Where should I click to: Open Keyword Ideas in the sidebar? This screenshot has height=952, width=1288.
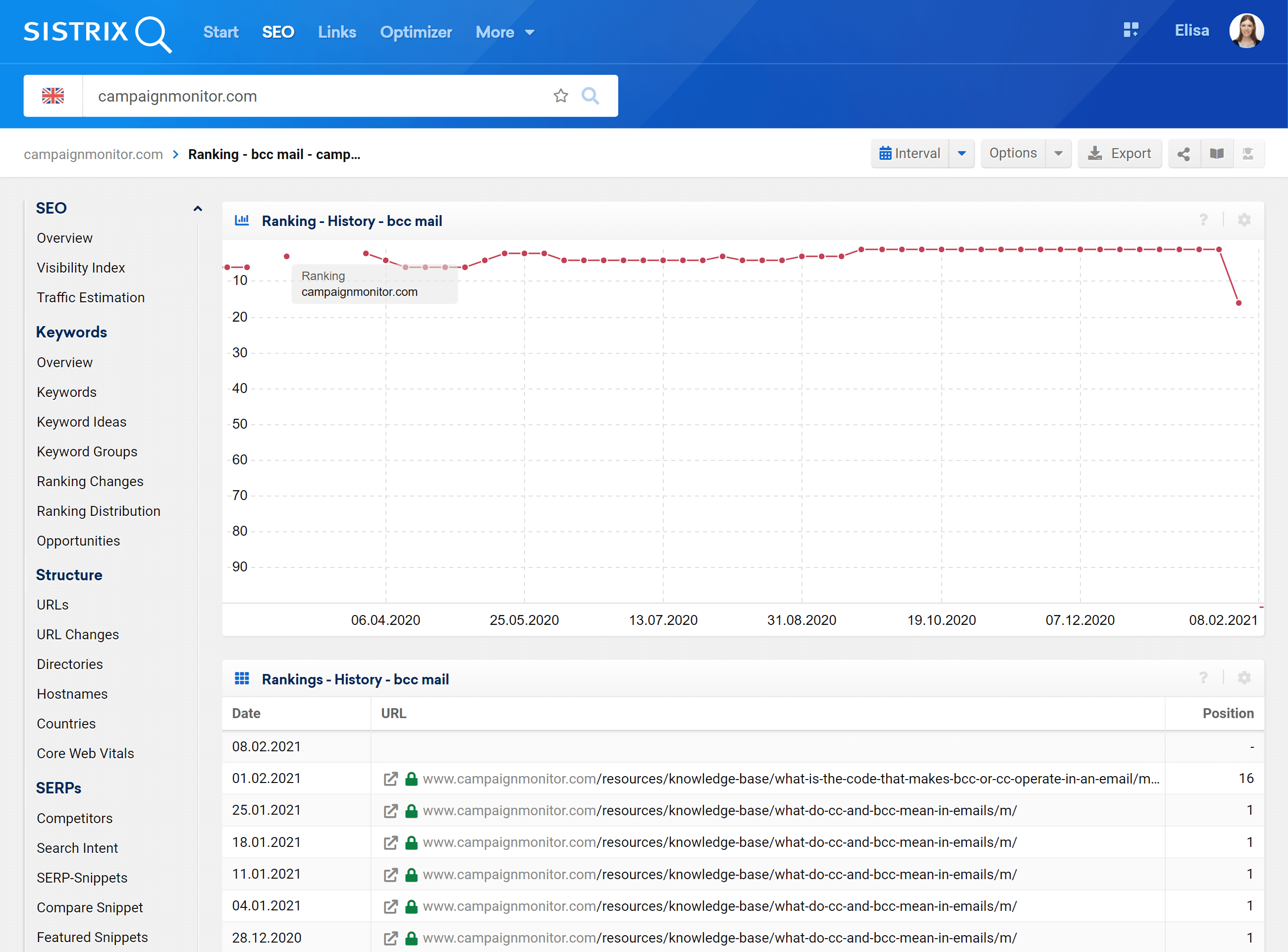pyautogui.click(x=81, y=422)
